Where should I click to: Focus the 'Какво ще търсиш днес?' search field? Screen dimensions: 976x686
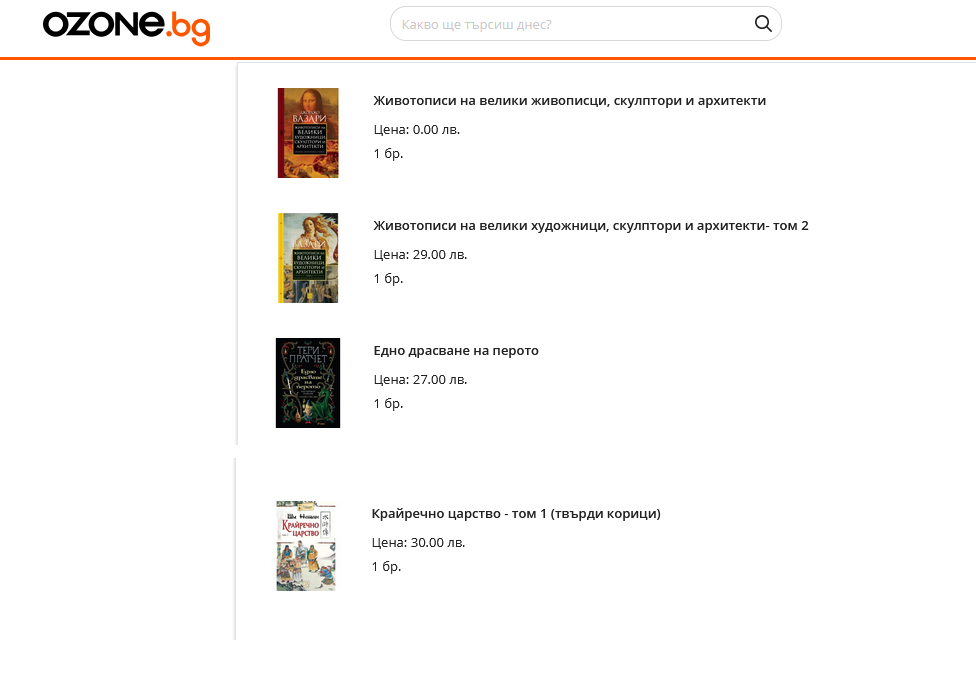coord(586,24)
